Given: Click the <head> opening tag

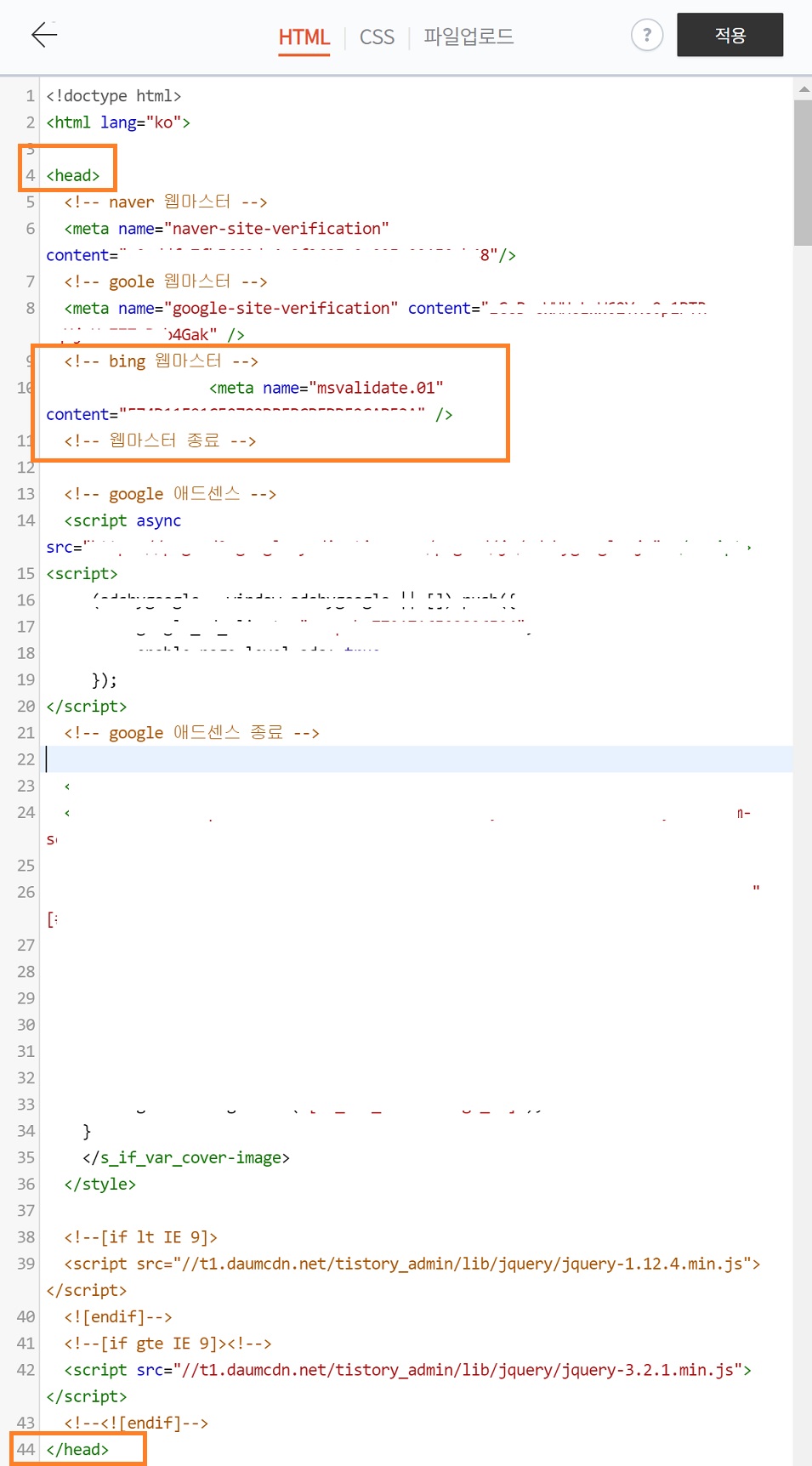Looking at the screenshot, I should click(x=73, y=175).
